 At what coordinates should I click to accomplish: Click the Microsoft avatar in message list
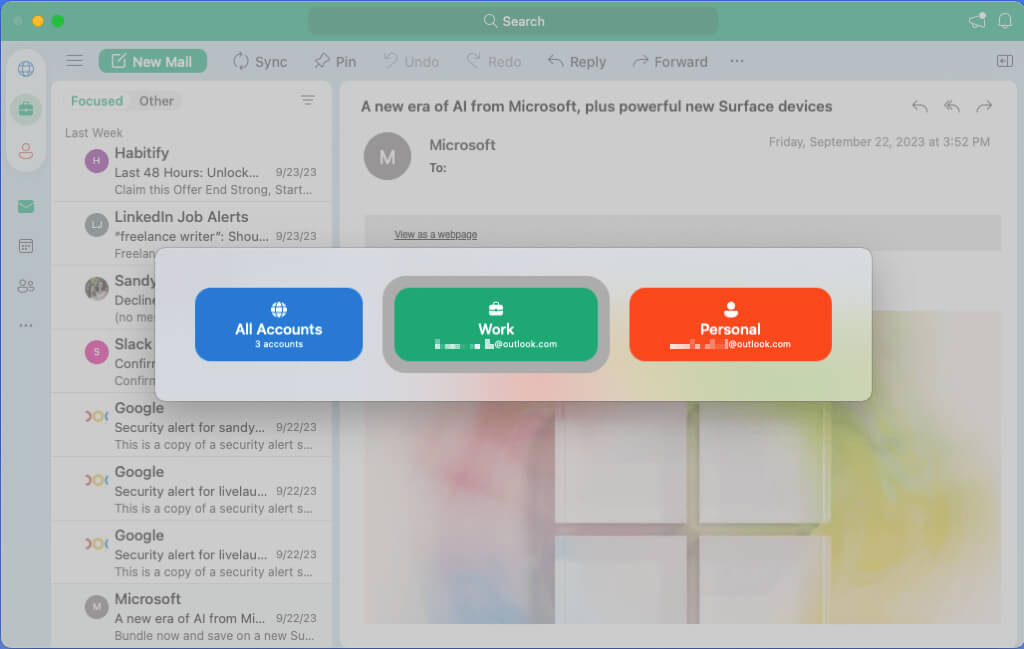tap(97, 607)
